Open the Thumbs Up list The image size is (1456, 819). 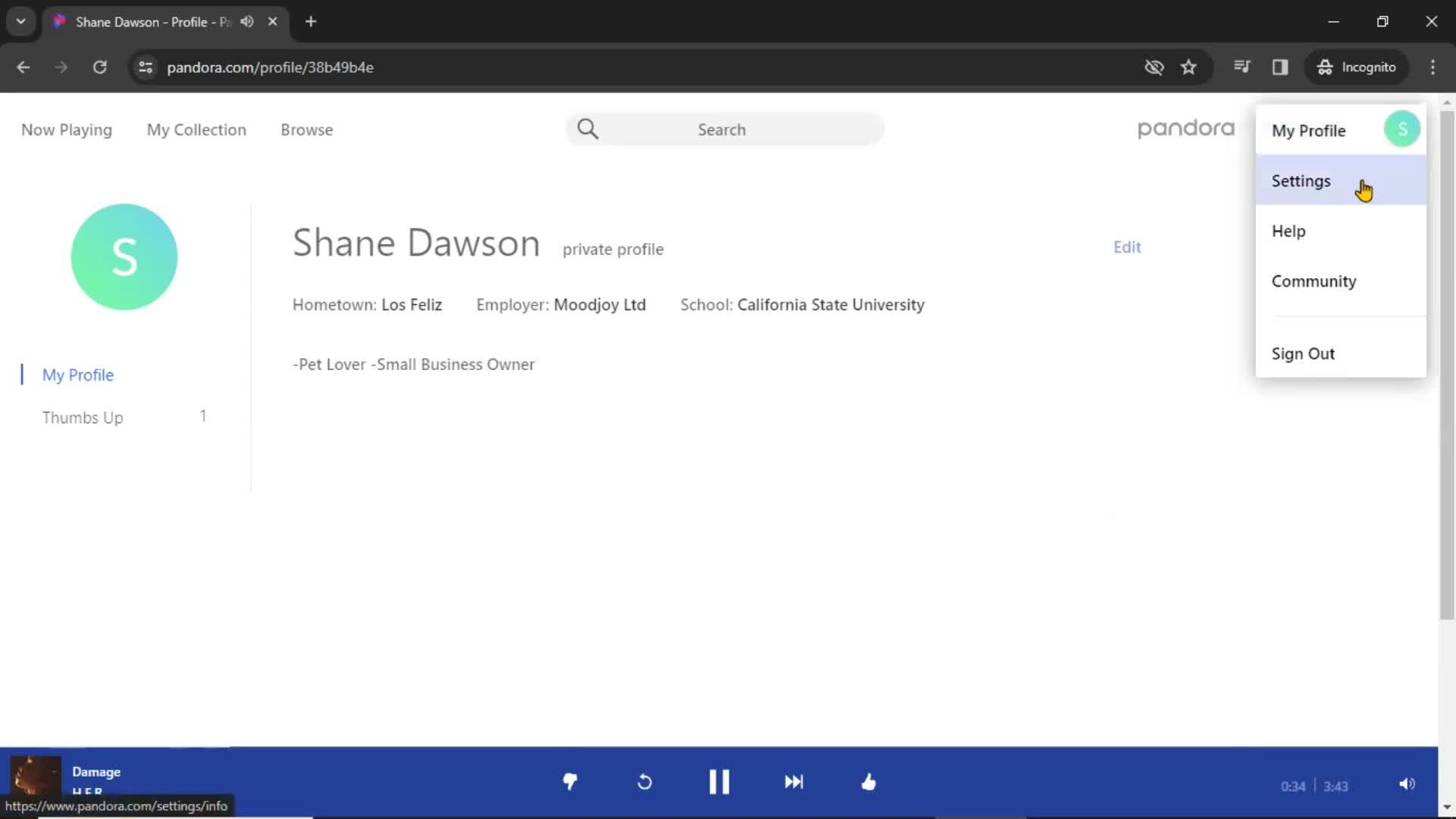tap(83, 417)
